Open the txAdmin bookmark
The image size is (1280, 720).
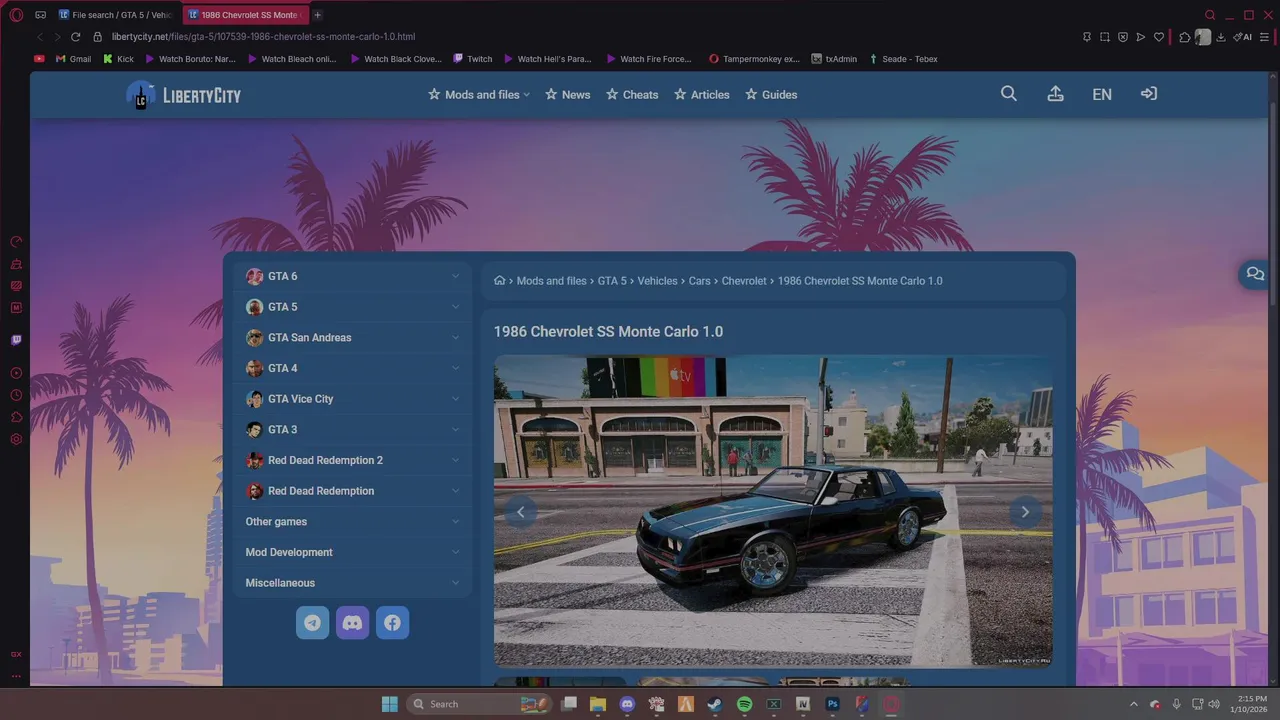(x=834, y=59)
